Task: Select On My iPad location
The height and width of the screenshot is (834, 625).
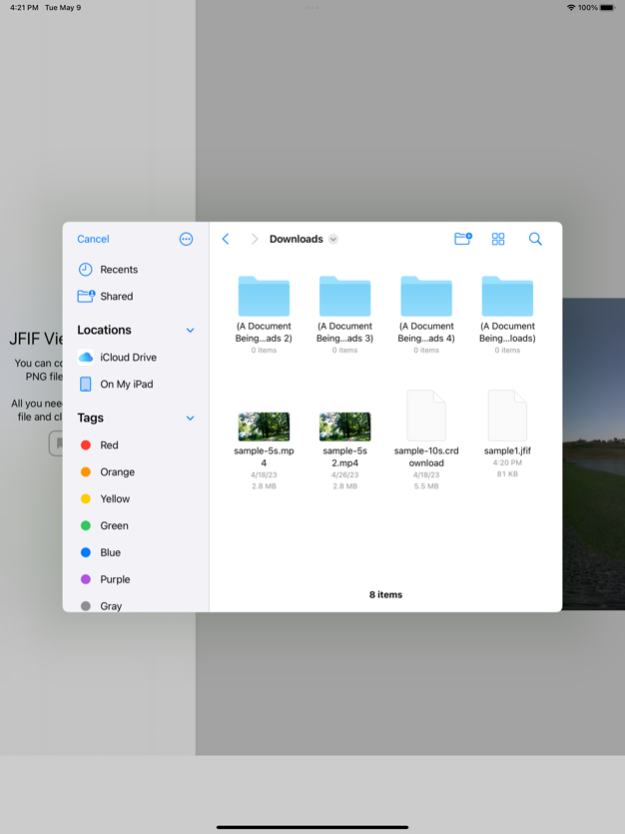Action: 136,384
